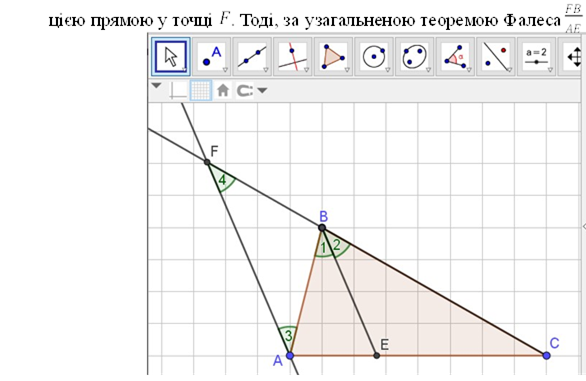This screenshot has height=381, width=586.
Task: Open Reflect tool submenu arrow
Action: tap(510, 70)
